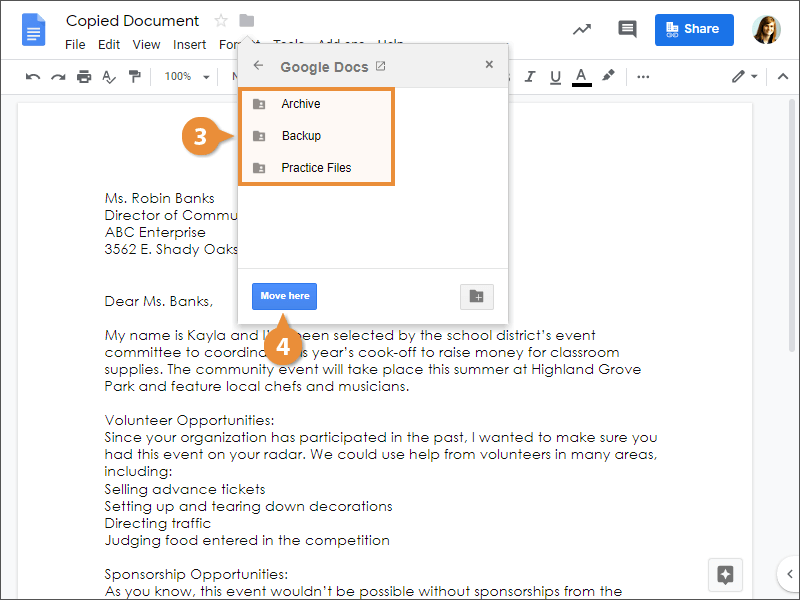The height and width of the screenshot is (600, 800).
Task: Click the 'Dear Ms. Banks,' line
Action: click(158, 302)
